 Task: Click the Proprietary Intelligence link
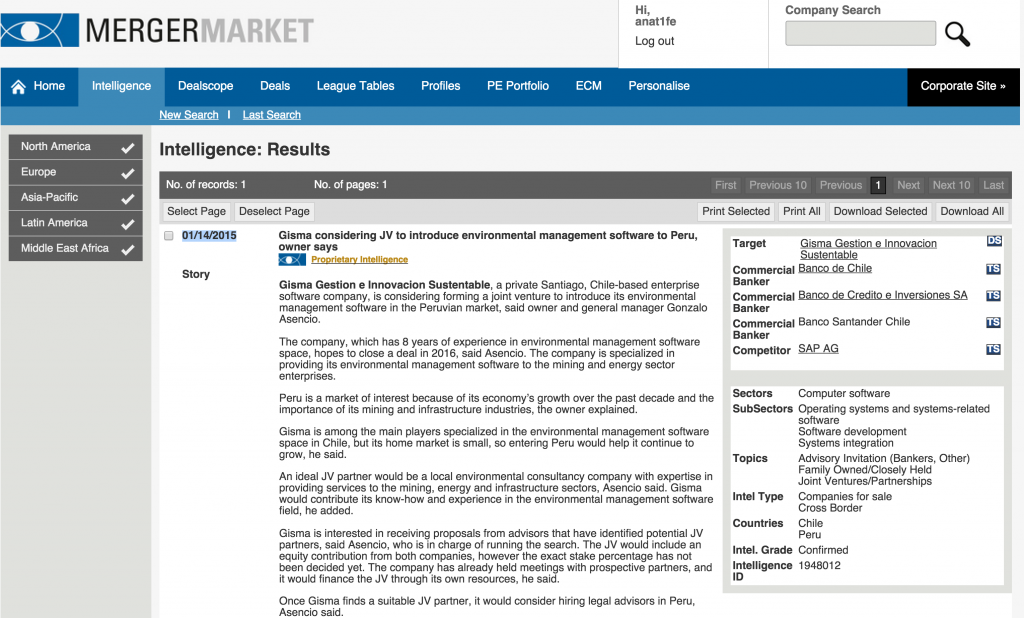click(359, 260)
